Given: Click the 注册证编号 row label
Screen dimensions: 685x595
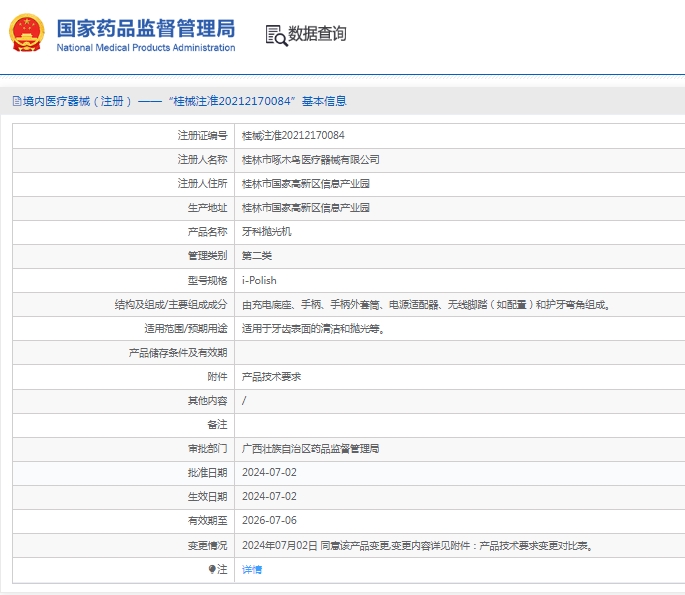Looking at the screenshot, I should pos(202,135).
